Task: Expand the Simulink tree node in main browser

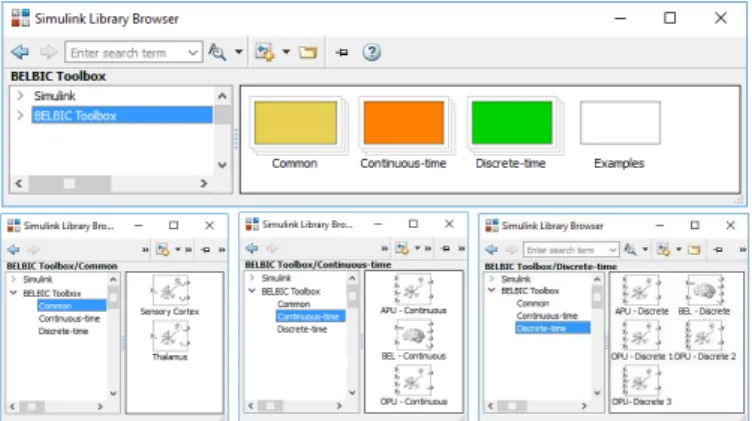Action: pyautogui.click(x=20, y=95)
